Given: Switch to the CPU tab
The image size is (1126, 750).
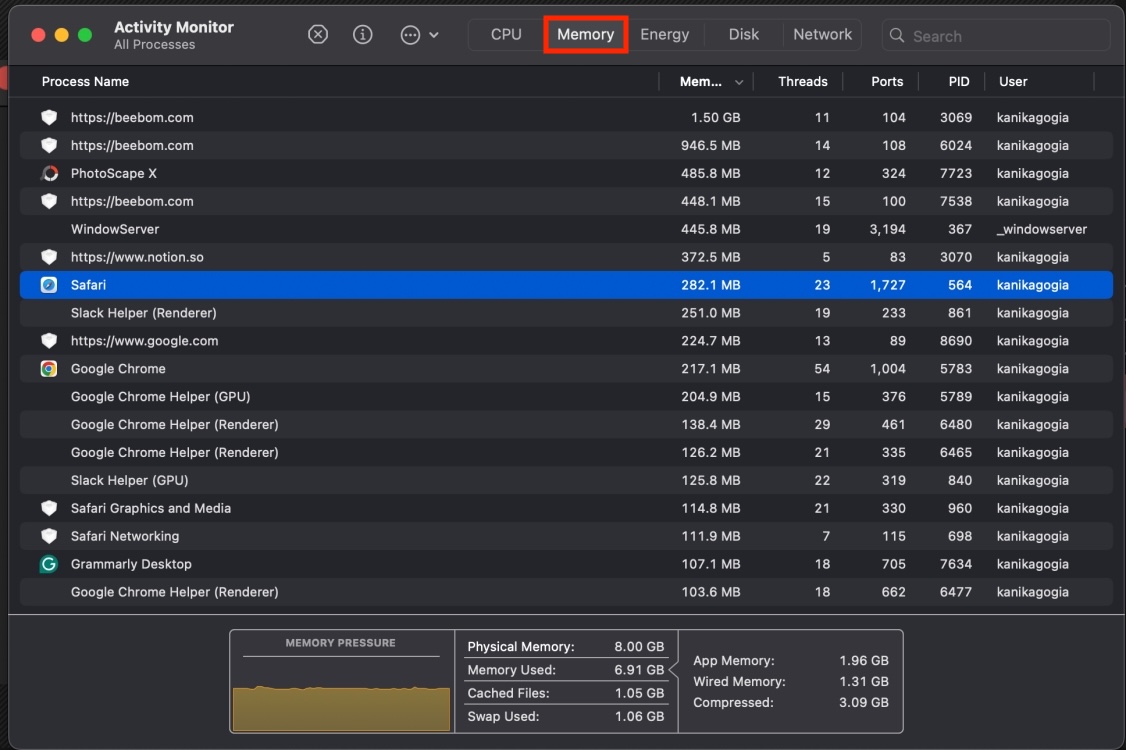Looking at the screenshot, I should pos(506,33).
